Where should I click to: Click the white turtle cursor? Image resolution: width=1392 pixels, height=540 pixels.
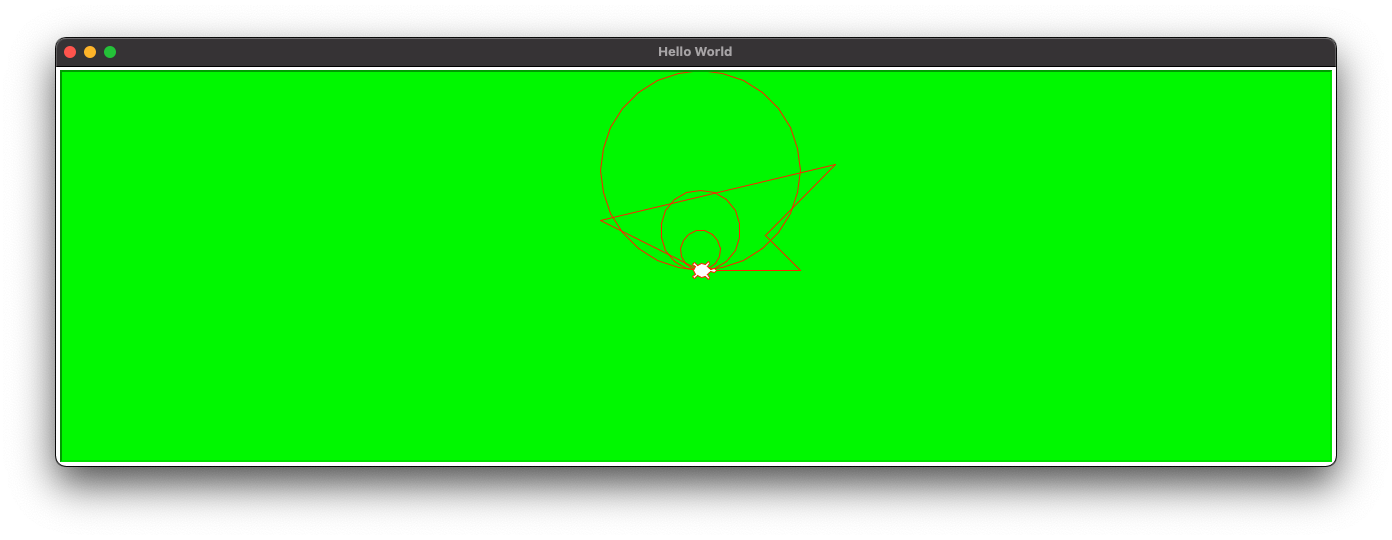[702, 270]
